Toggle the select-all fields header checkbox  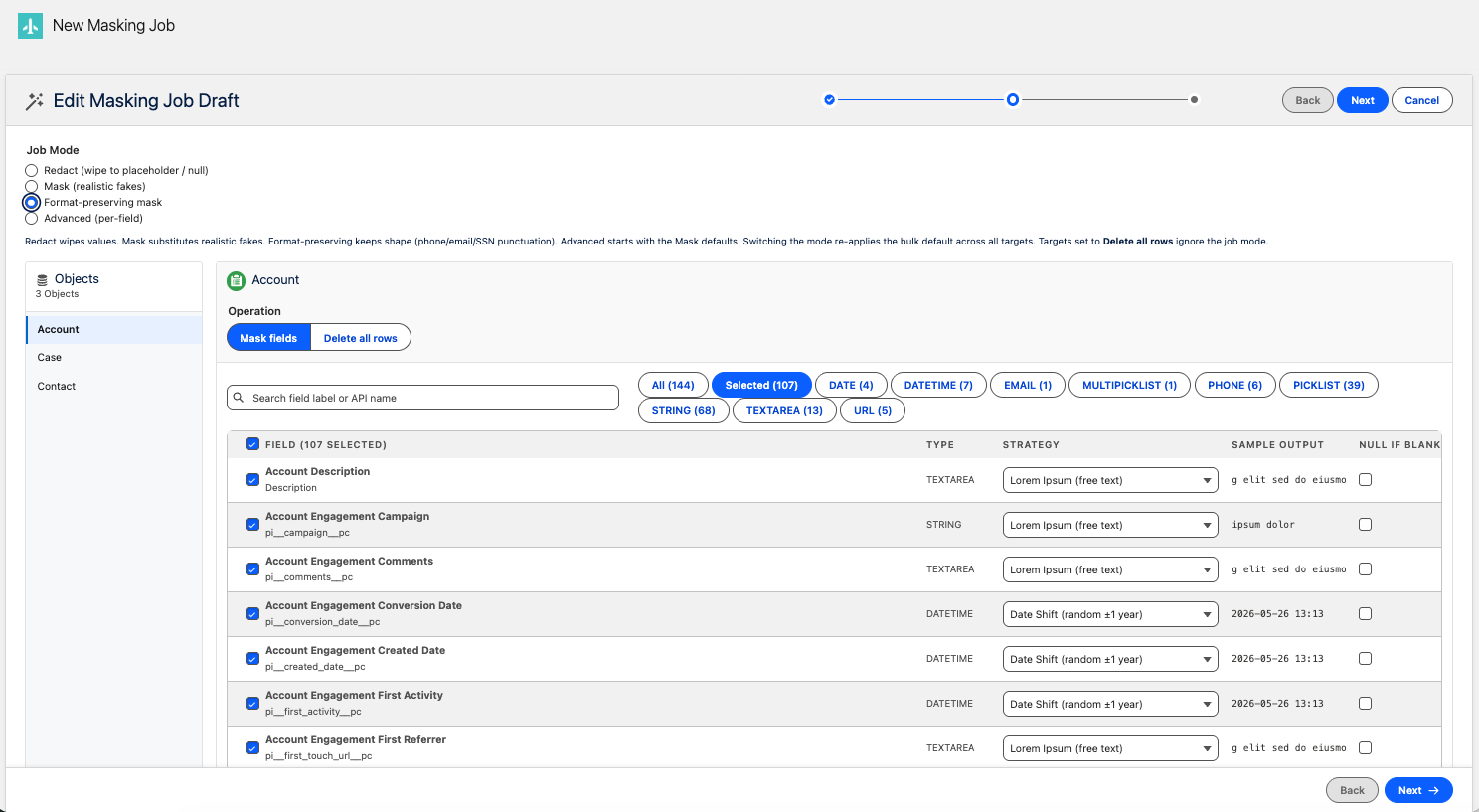point(252,444)
